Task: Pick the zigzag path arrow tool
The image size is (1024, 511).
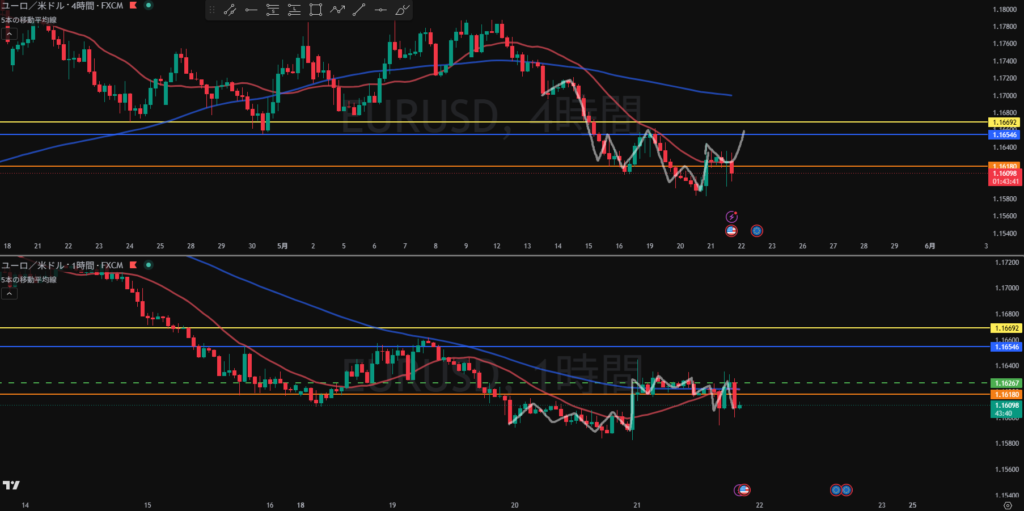Action: click(338, 10)
